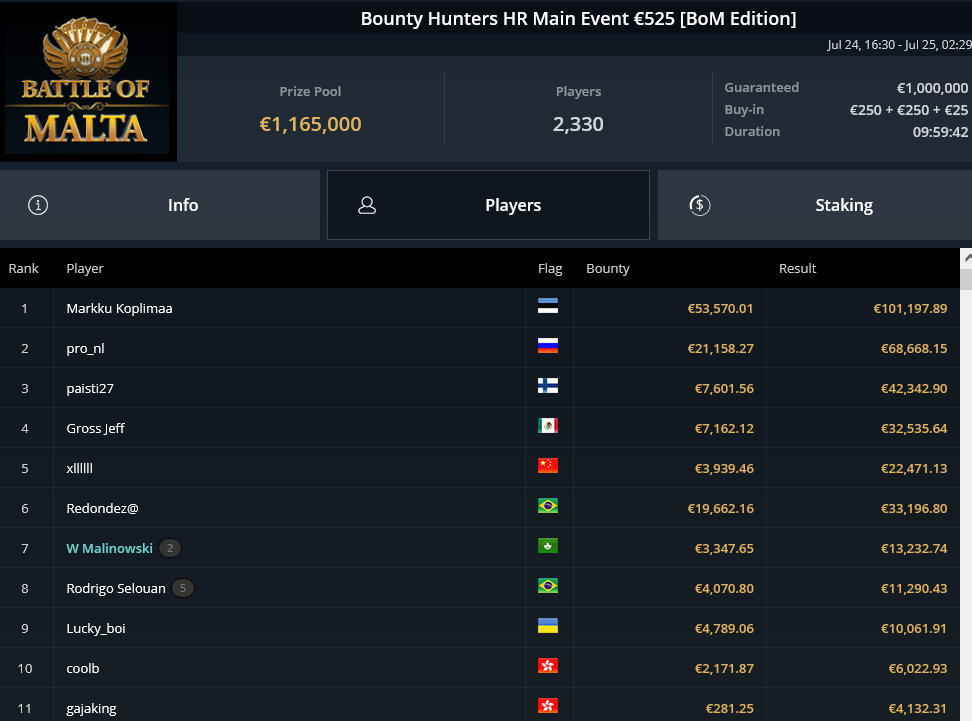Click the person silhouette icon
This screenshot has height=721, width=972.
coord(367,205)
